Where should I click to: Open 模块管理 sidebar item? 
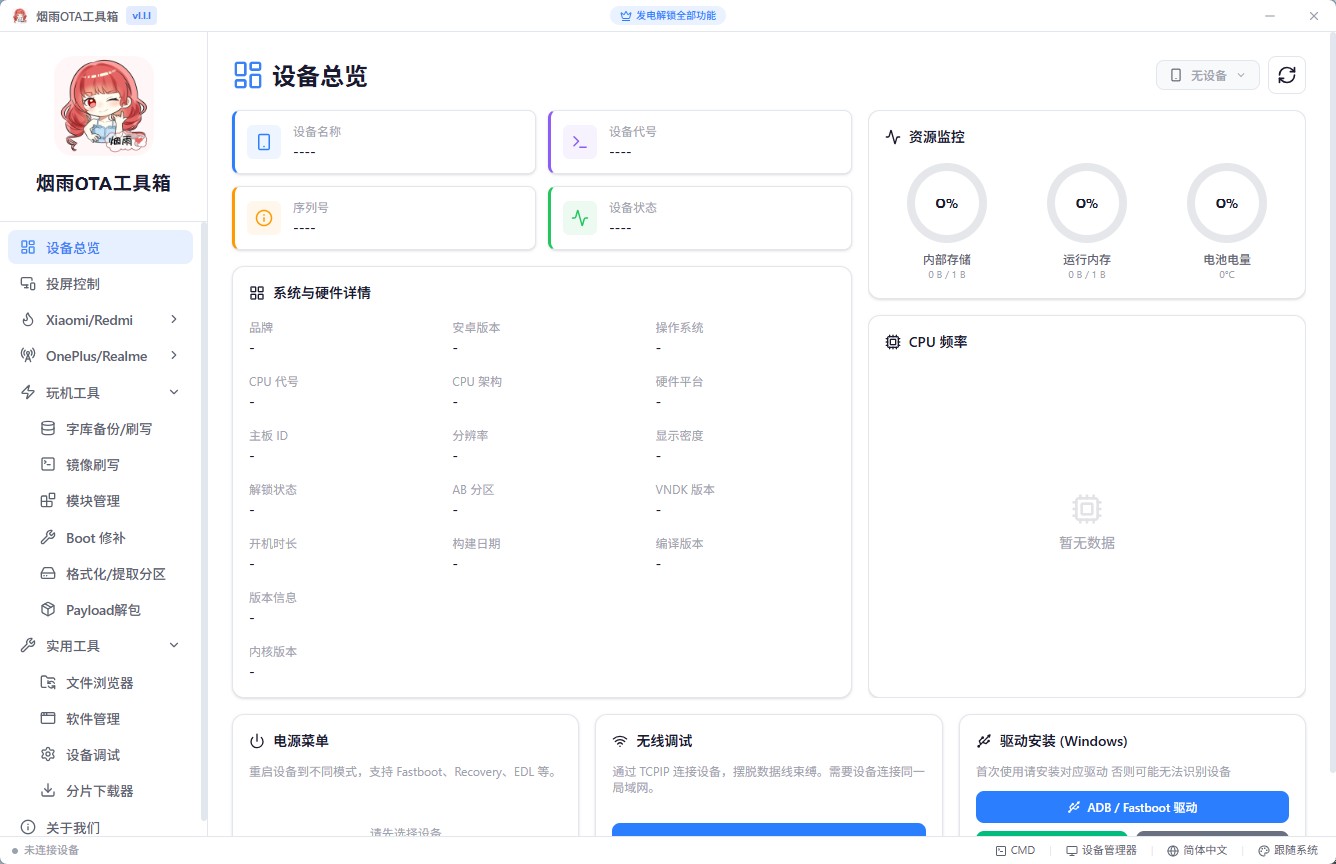[110, 501]
